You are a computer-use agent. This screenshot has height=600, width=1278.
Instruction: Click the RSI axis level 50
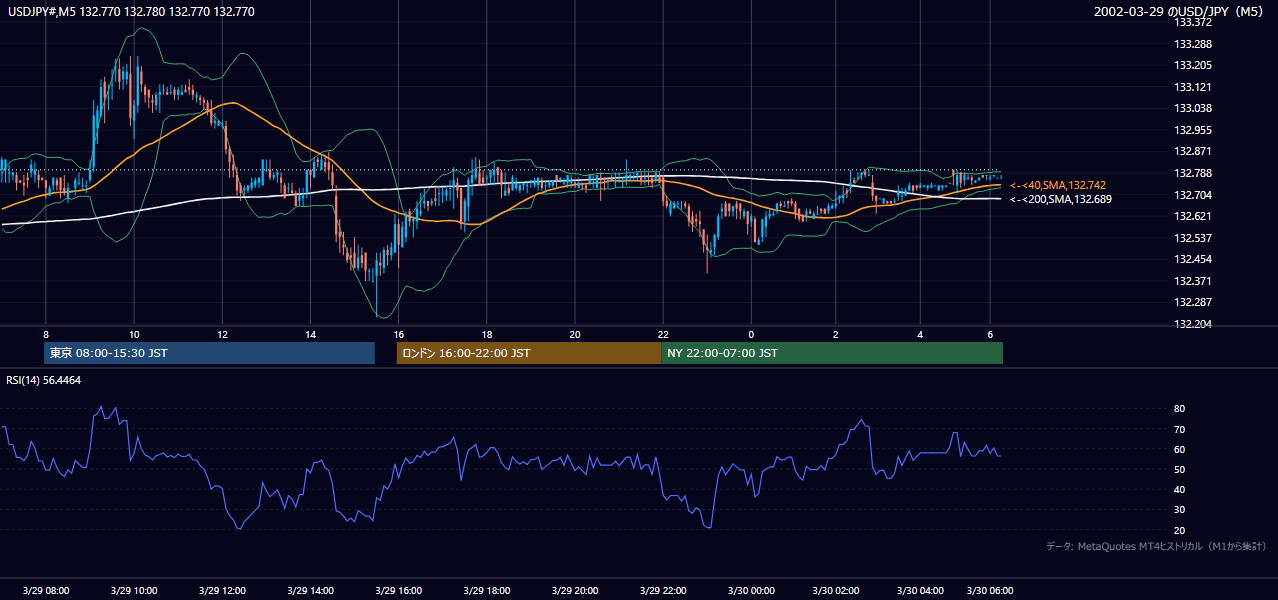(1179, 469)
